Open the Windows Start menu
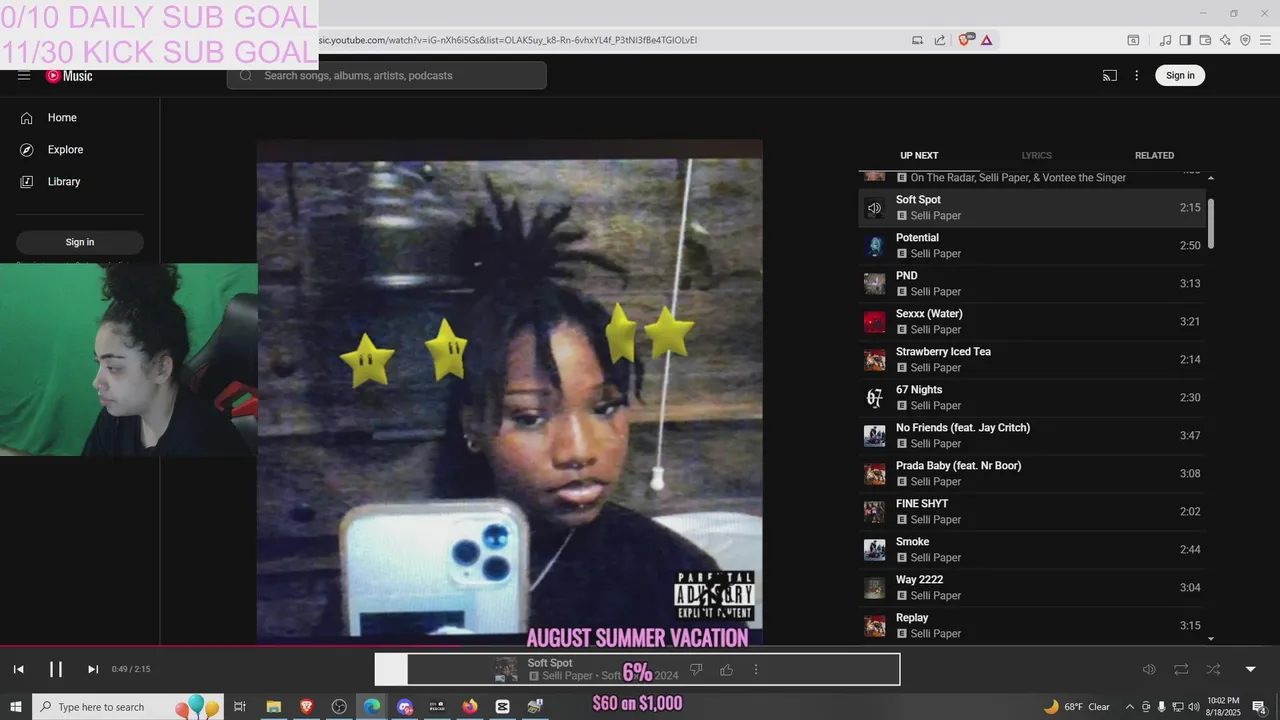The width and height of the screenshot is (1280, 720). pos(16,707)
